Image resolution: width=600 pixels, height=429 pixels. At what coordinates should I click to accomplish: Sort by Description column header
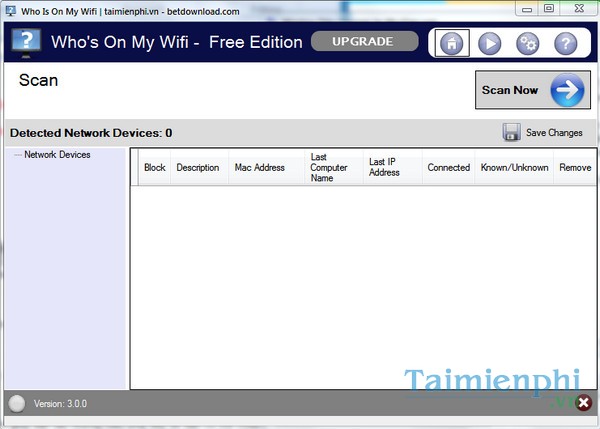198,167
